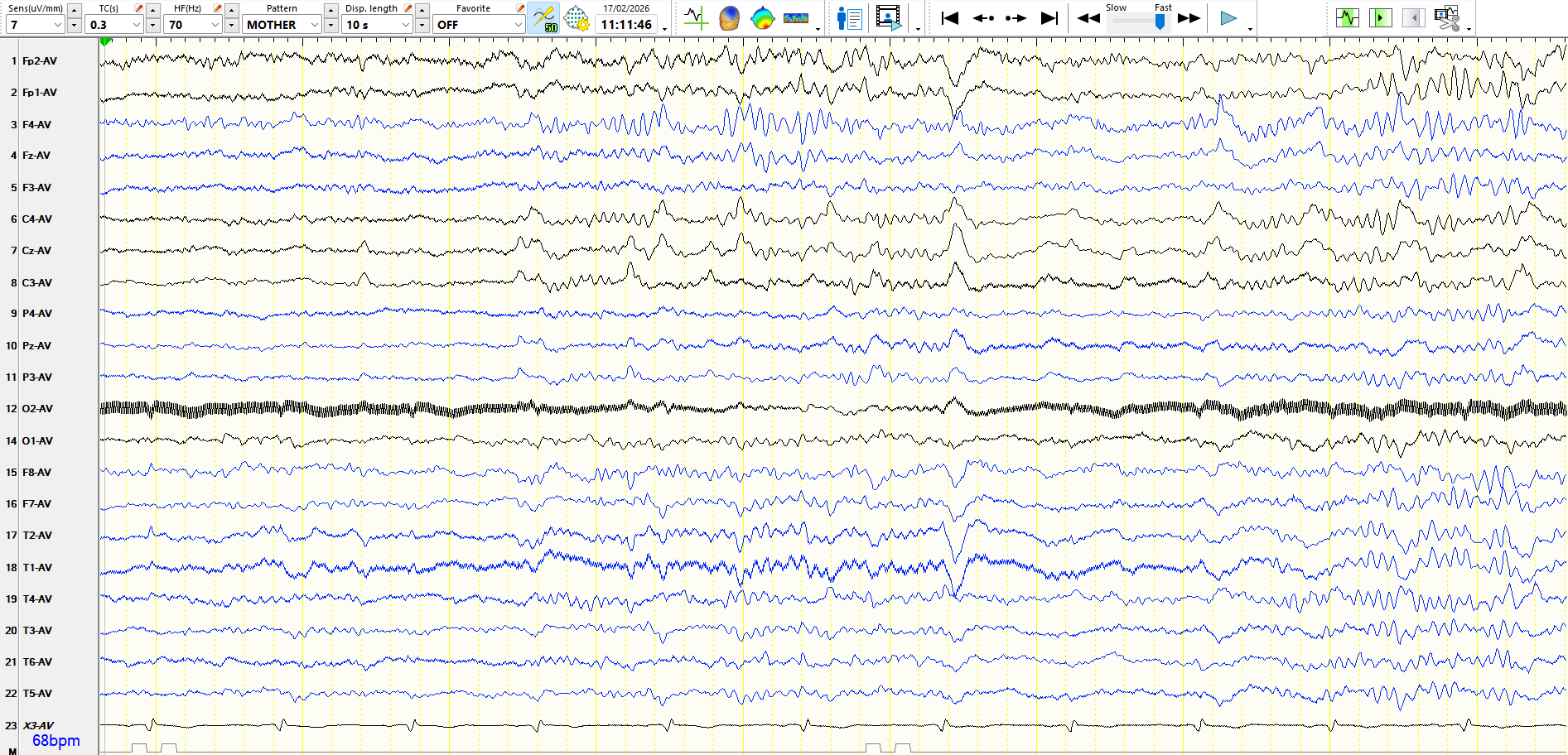Open the patient information icon
The image size is (1568, 755).
(849, 18)
